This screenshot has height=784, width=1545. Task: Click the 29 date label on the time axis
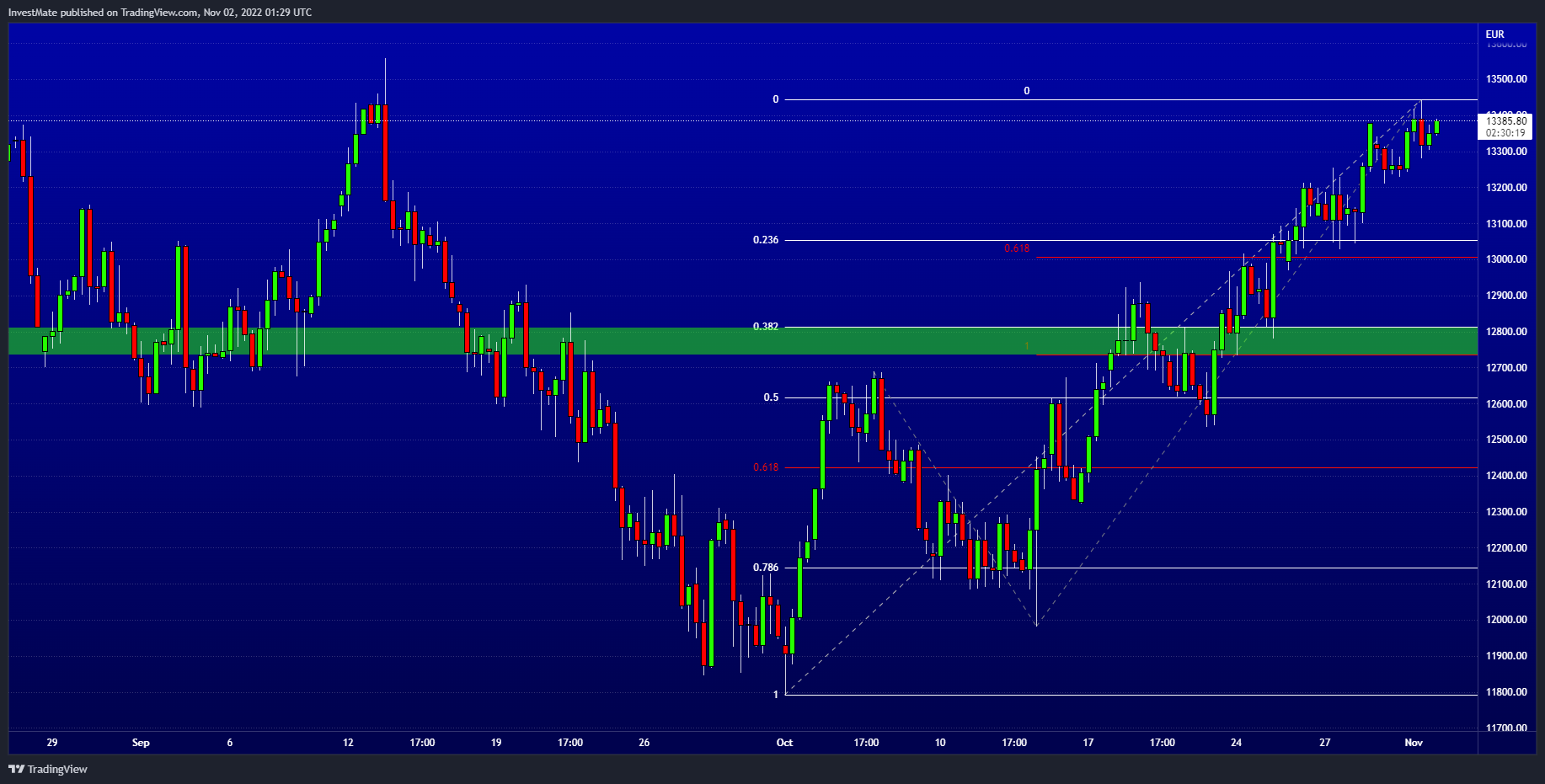(52, 743)
